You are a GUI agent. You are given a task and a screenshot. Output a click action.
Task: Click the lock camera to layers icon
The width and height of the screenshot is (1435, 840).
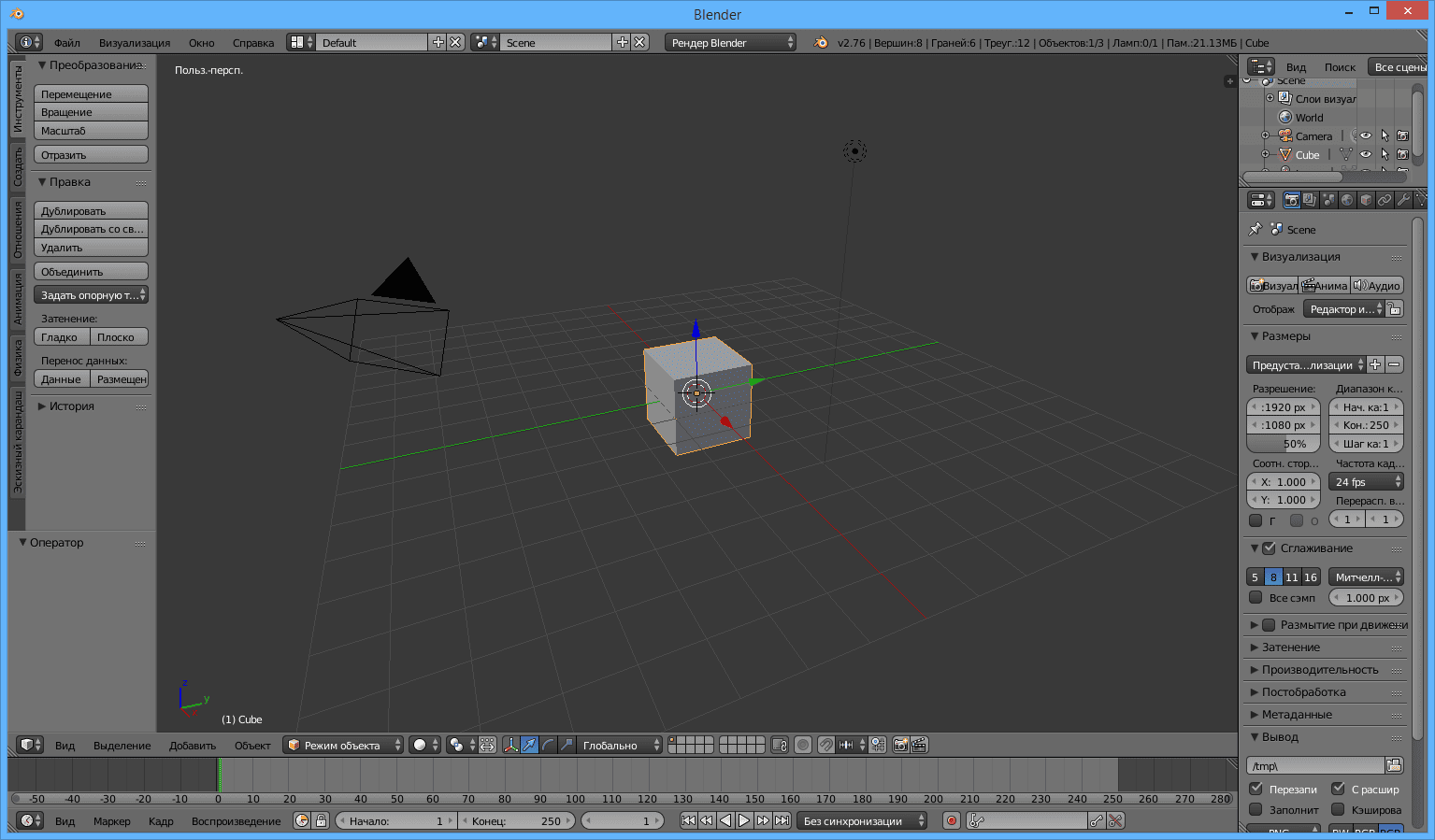click(780, 745)
